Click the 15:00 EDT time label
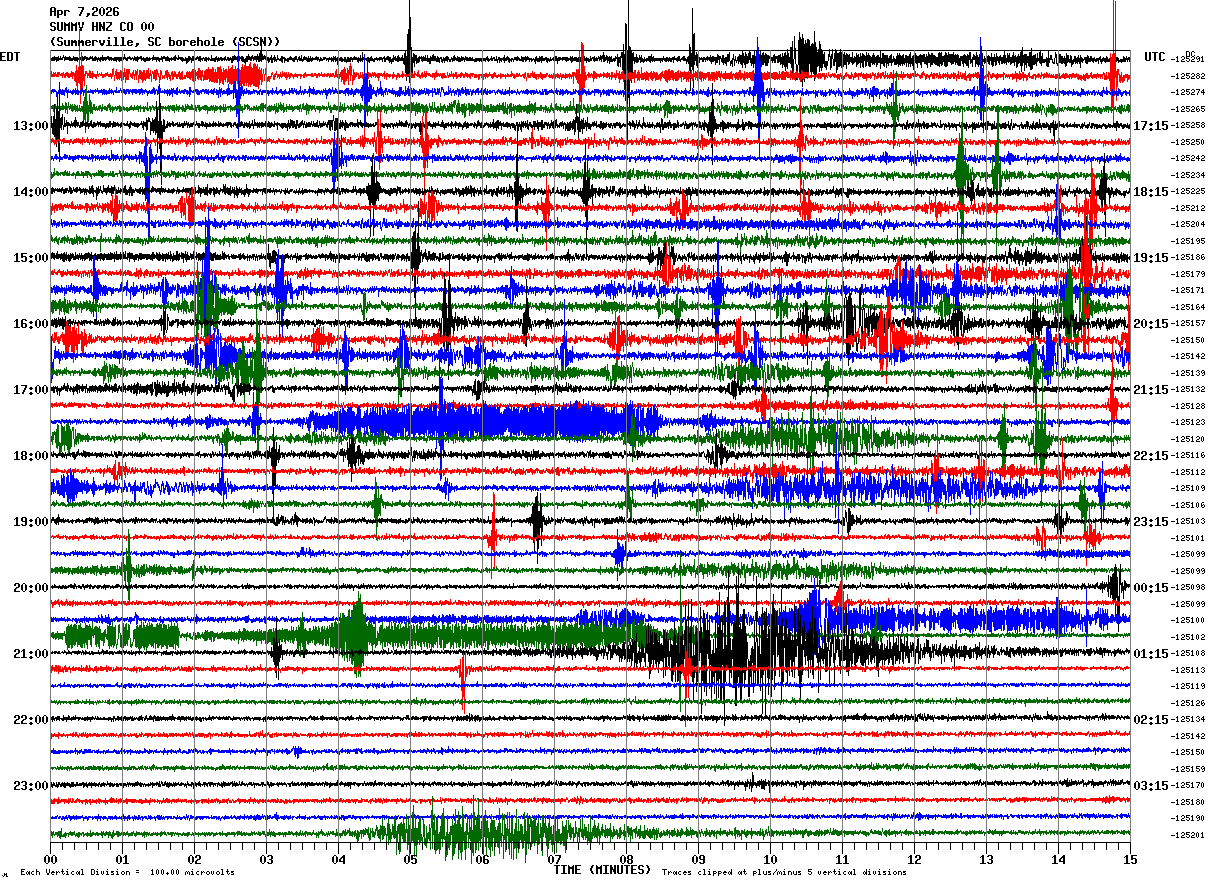1210x886 pixels. tap(31, 258)
